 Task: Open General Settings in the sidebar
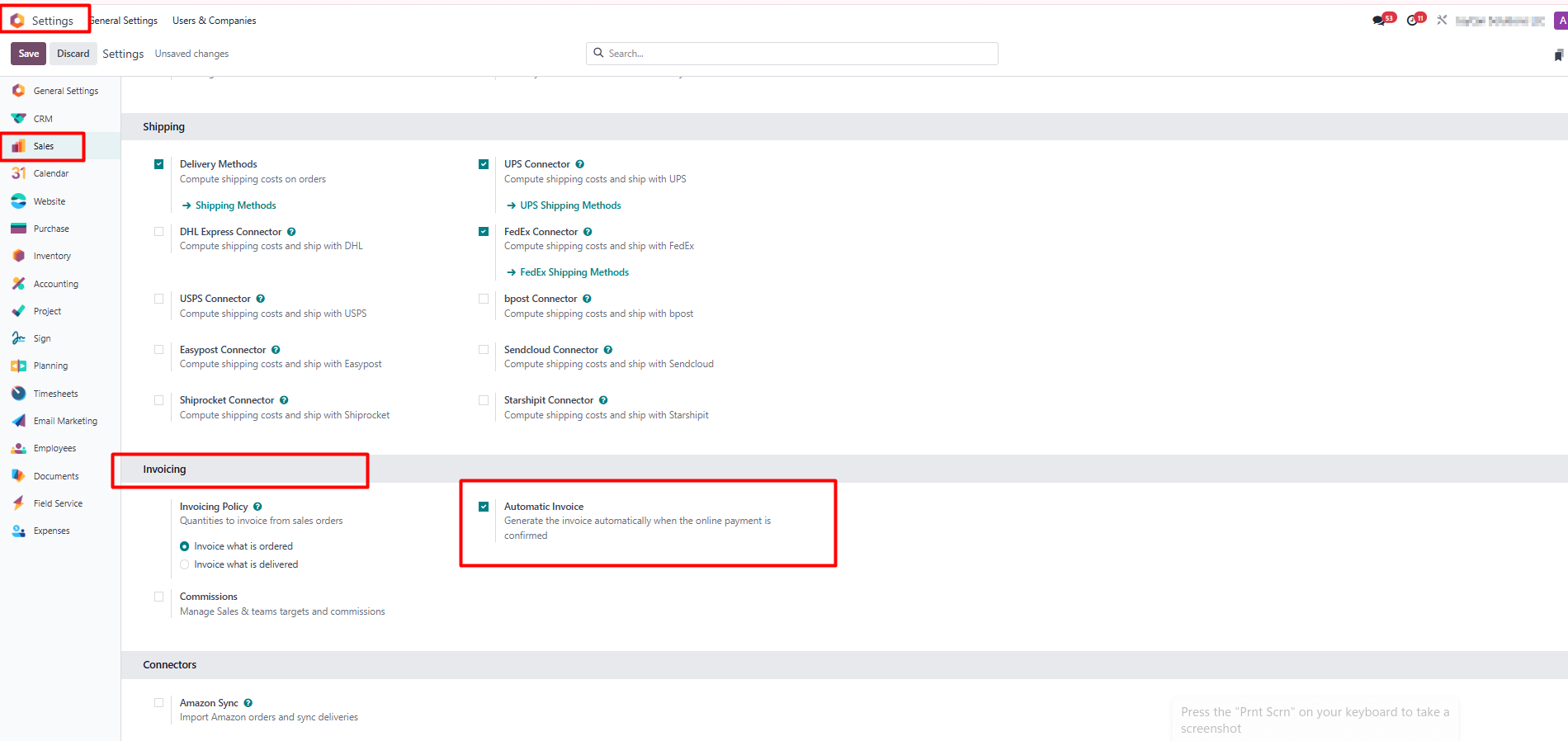click(x=60, y=91)
